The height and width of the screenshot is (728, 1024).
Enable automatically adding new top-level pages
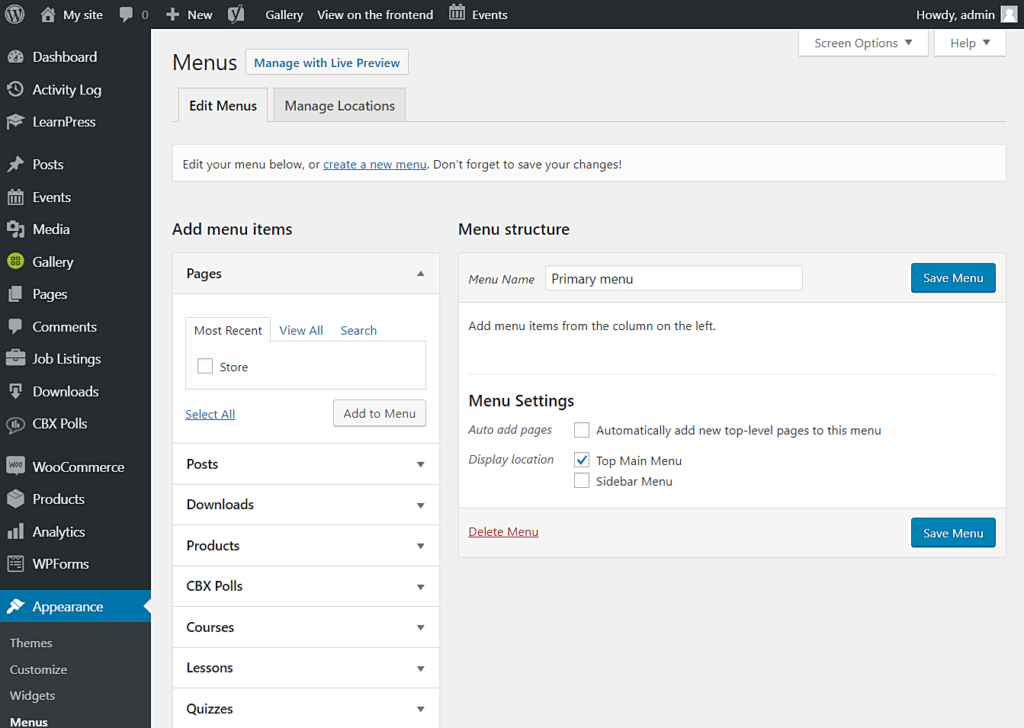click(x=582, y=430)
